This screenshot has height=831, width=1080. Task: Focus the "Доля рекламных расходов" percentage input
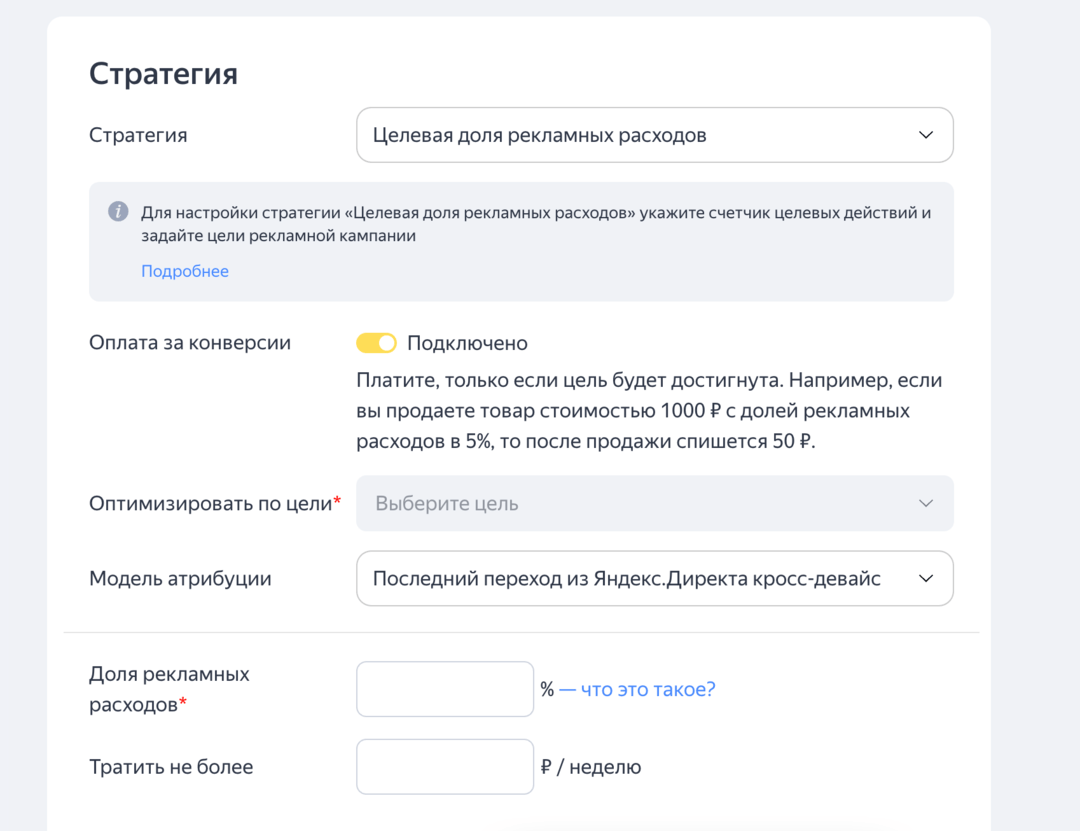(444, 689)
